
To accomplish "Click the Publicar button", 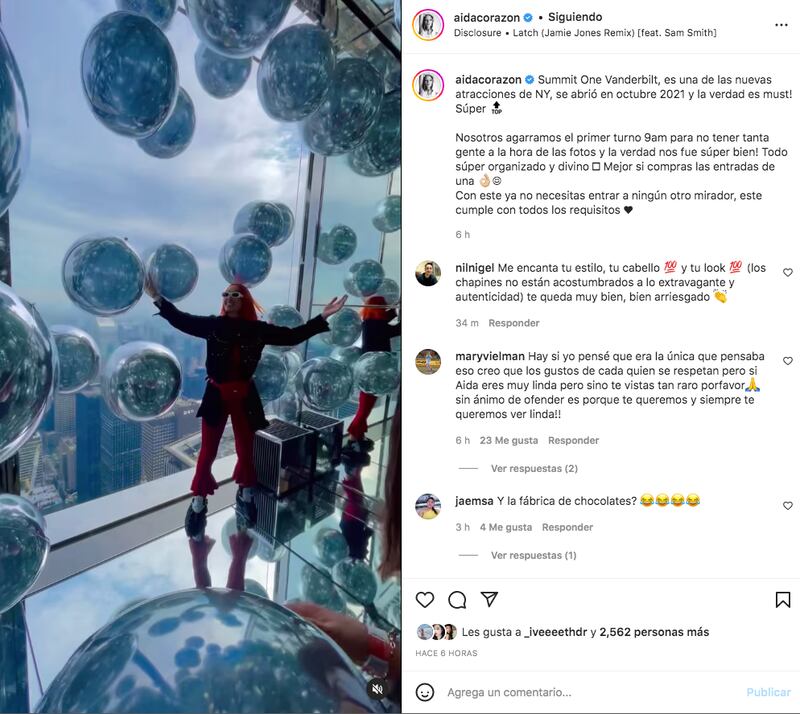I will point(768,692).
